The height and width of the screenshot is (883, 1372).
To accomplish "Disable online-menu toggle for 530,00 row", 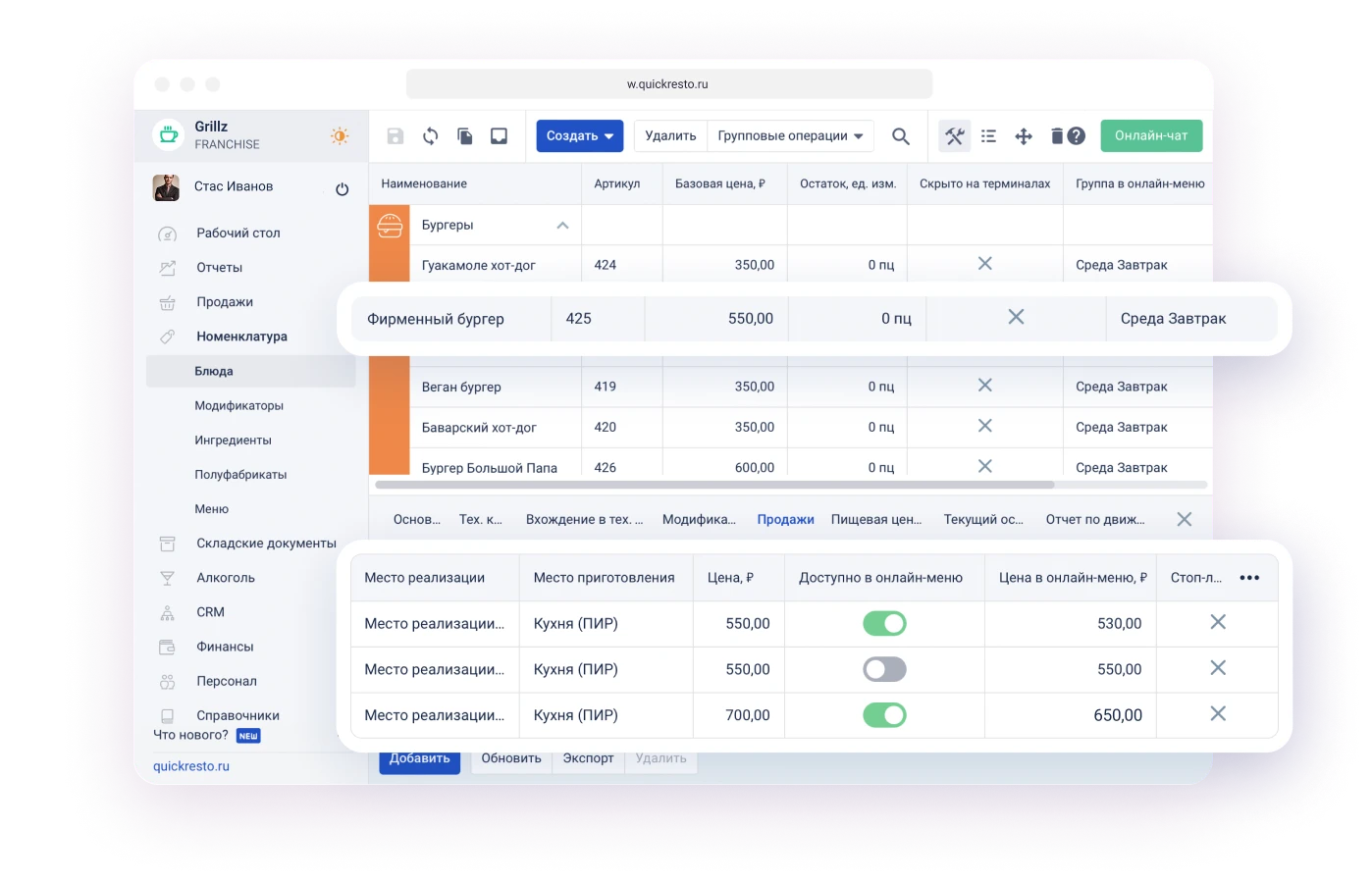I will point(884,623).
